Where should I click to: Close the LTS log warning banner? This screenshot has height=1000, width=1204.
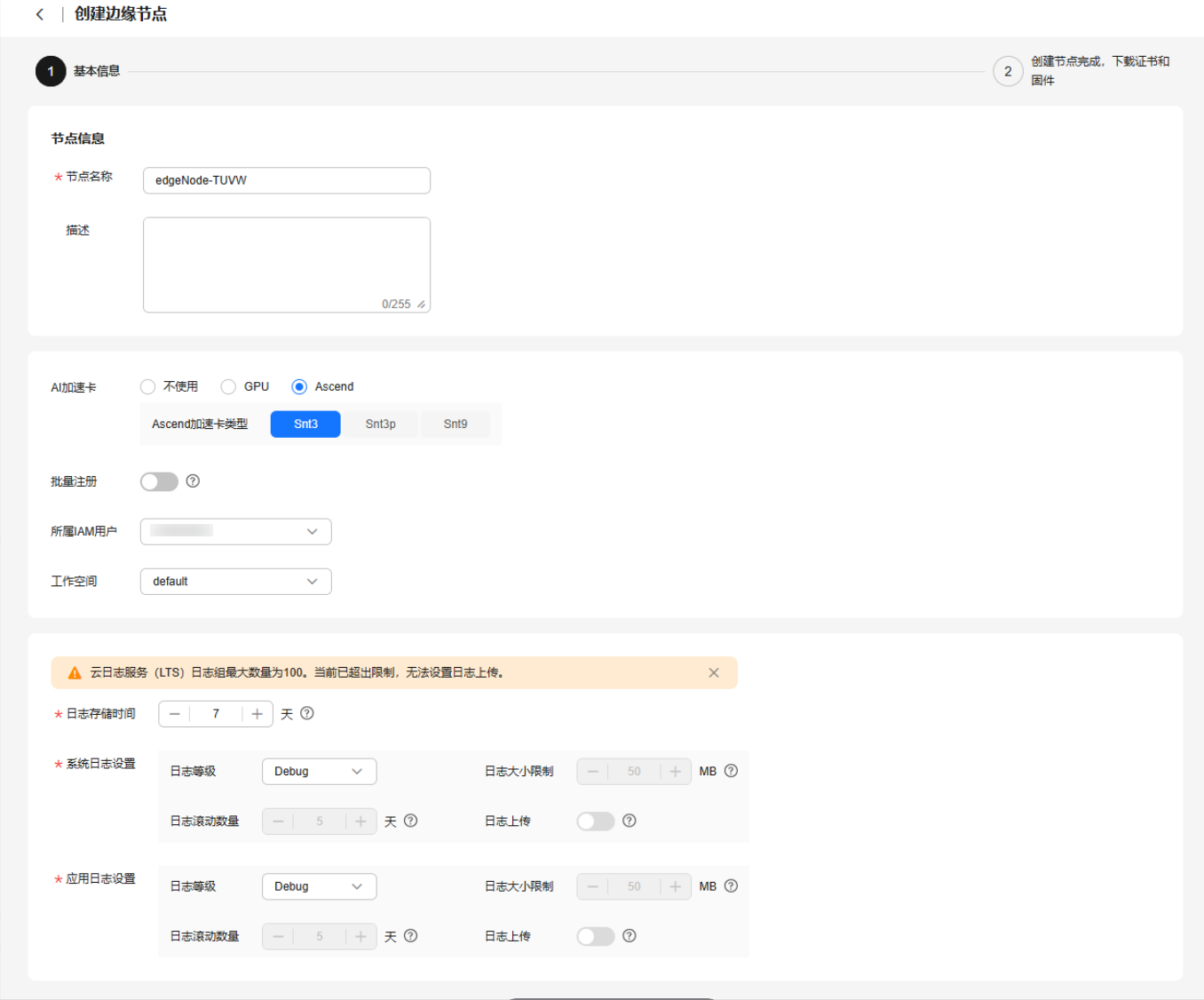coord(714,673)
